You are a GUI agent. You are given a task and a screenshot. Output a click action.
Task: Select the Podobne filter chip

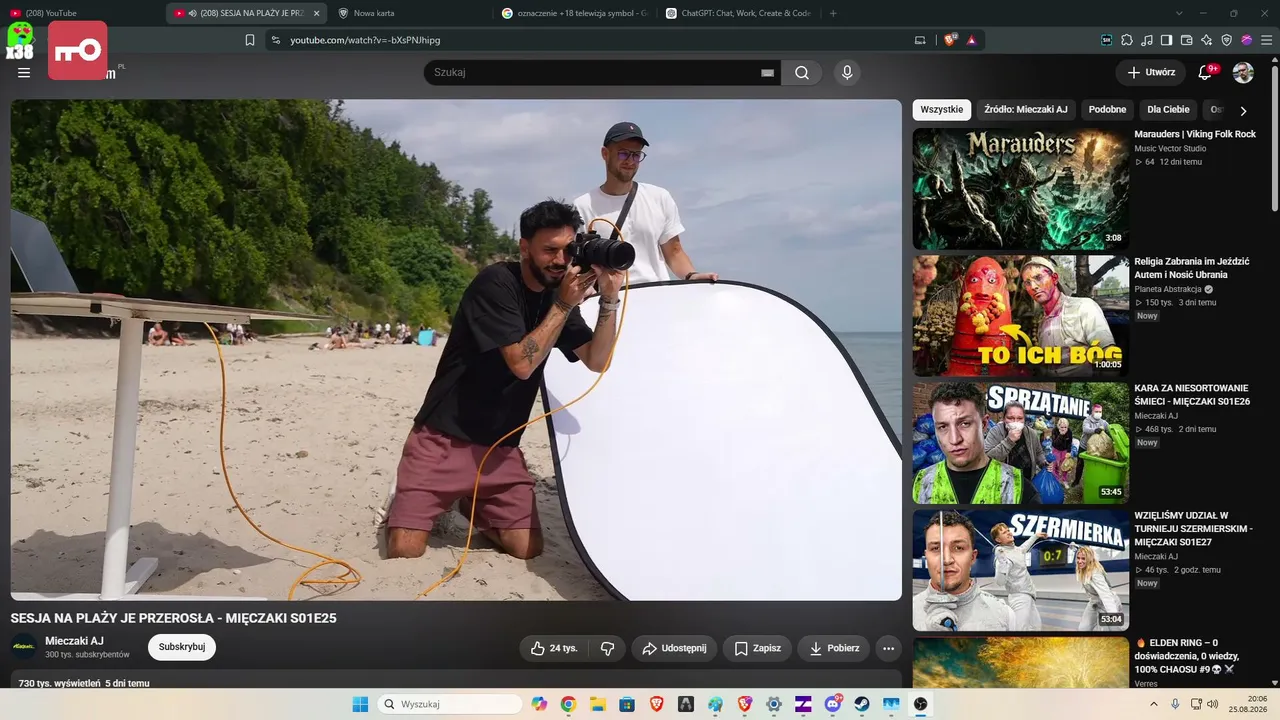coord(1108,110)
